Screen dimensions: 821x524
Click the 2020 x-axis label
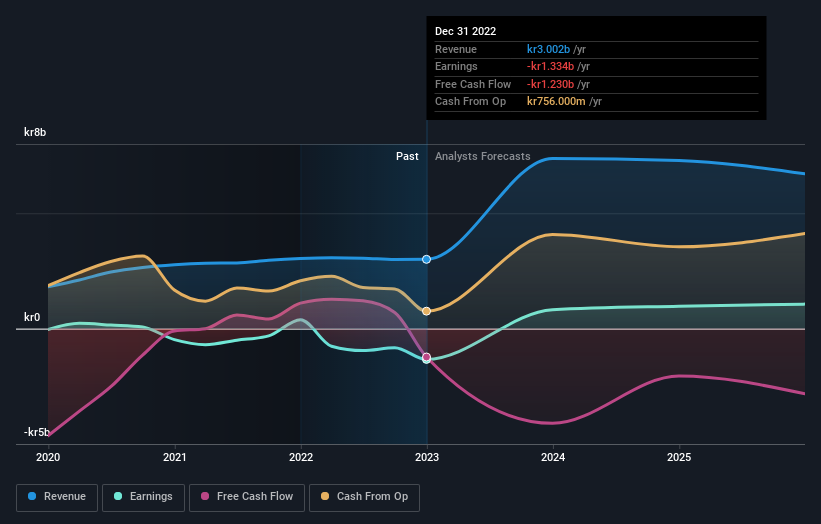click(48, 457)
